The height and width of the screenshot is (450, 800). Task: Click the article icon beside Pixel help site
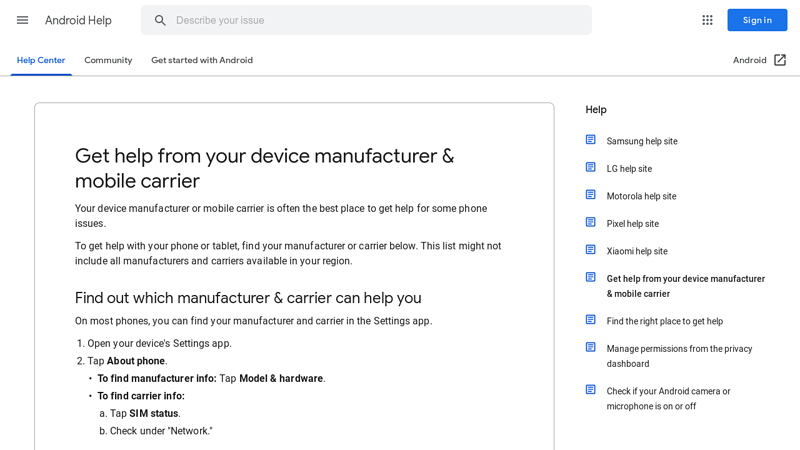590,222
